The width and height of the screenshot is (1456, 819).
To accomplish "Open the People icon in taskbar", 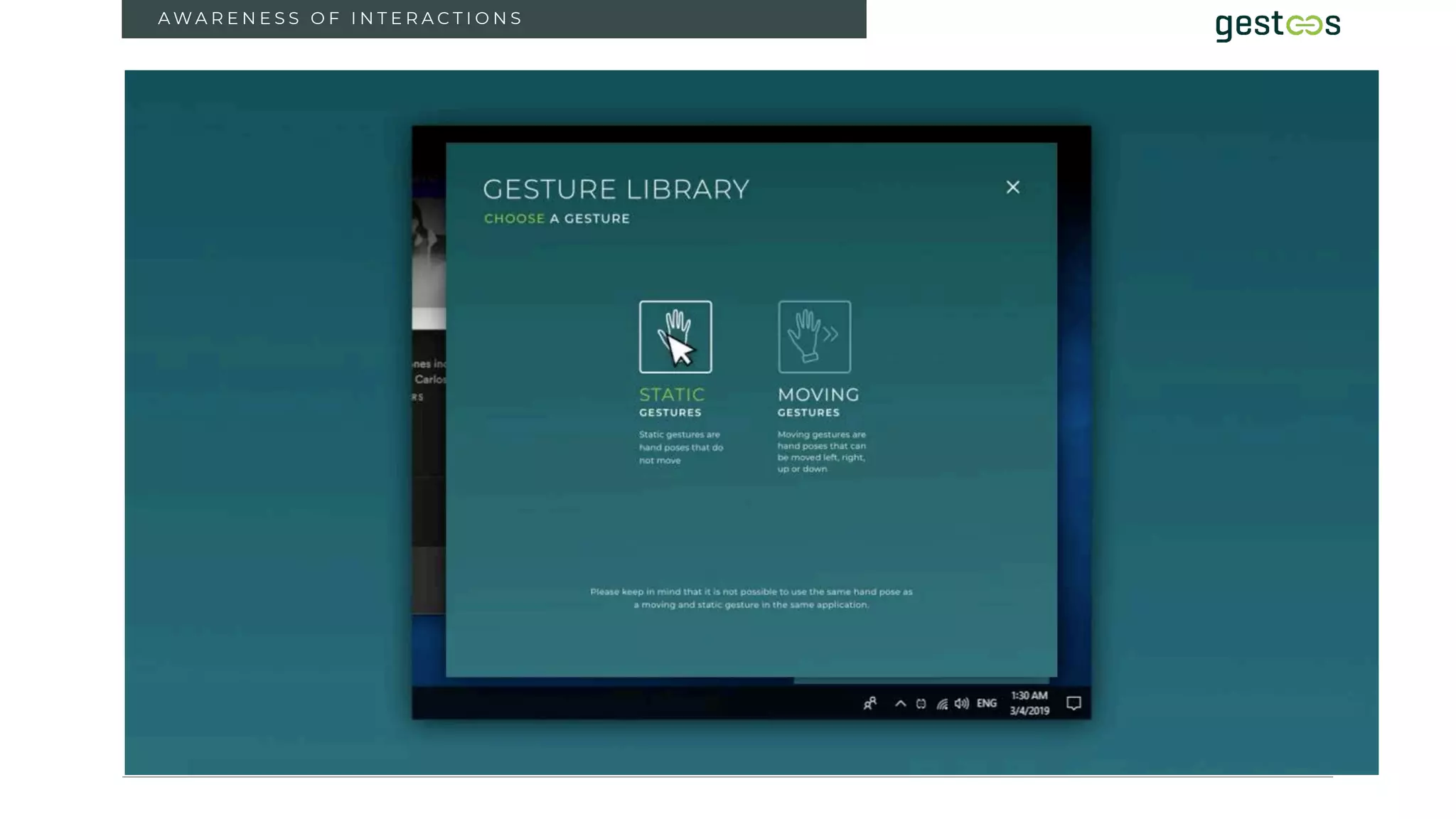I will [x=870, y=703].
